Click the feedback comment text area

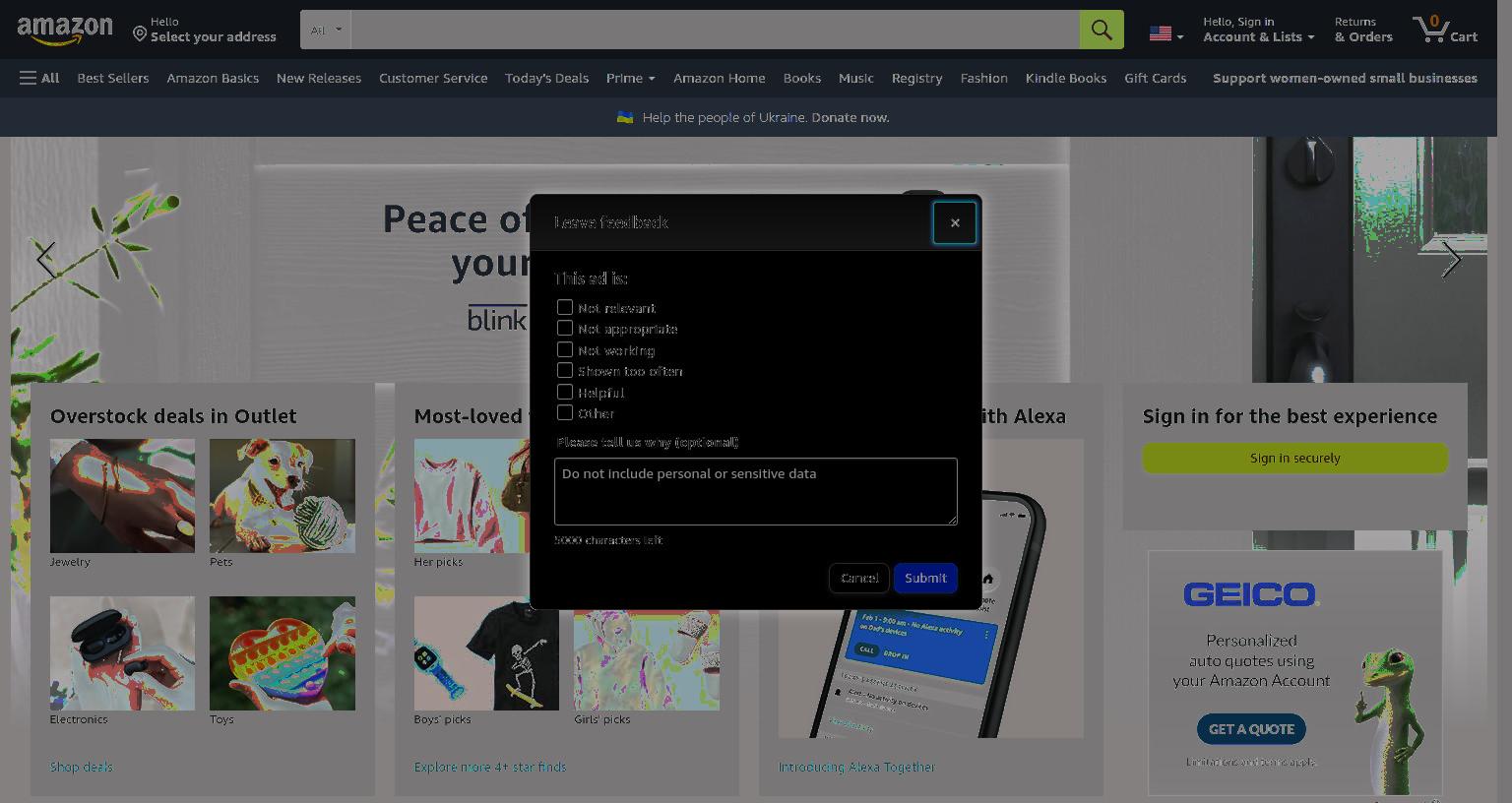[755, 491]
